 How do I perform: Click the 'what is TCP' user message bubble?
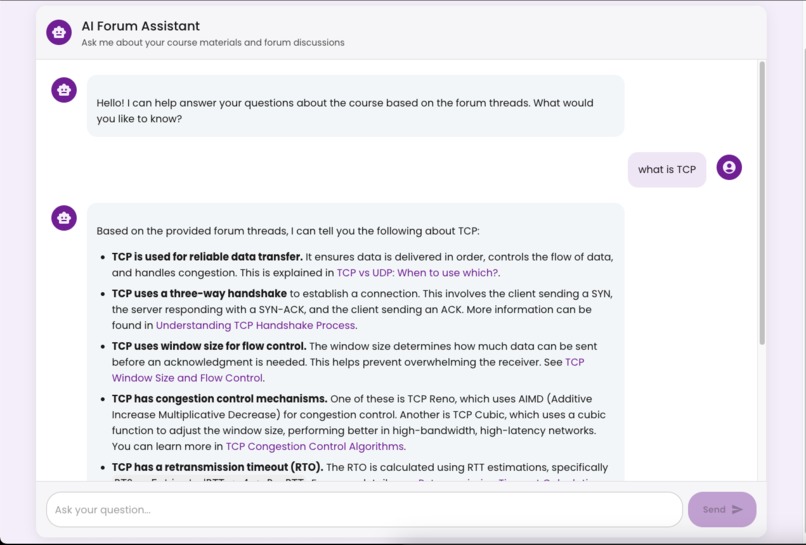click(x=667, y=170)
